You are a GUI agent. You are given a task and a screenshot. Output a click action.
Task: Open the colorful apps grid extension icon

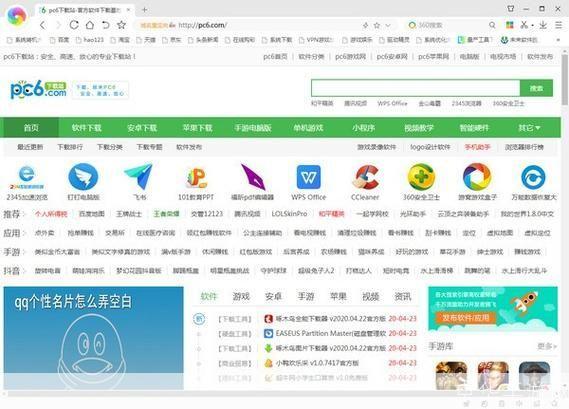coord(510,25)
